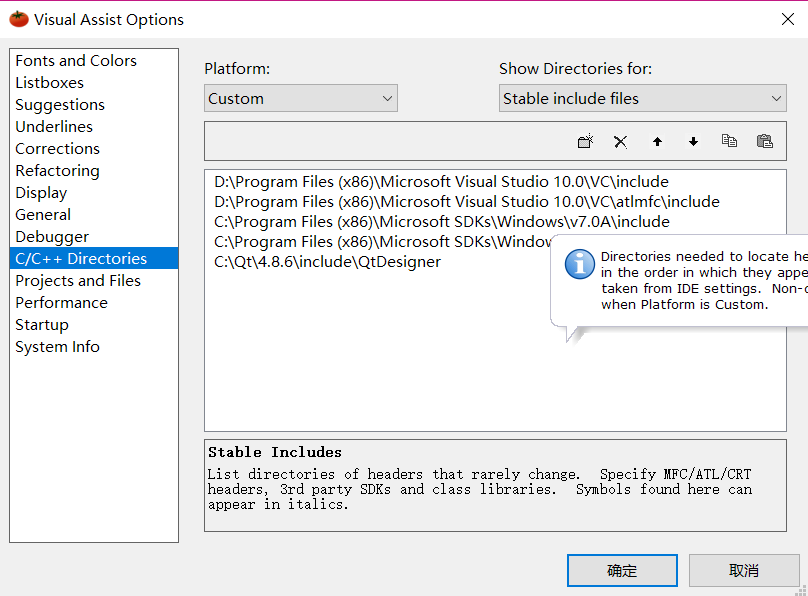Close the Visual Assist Options dialog
808x596 pixels.
[787, 19]
